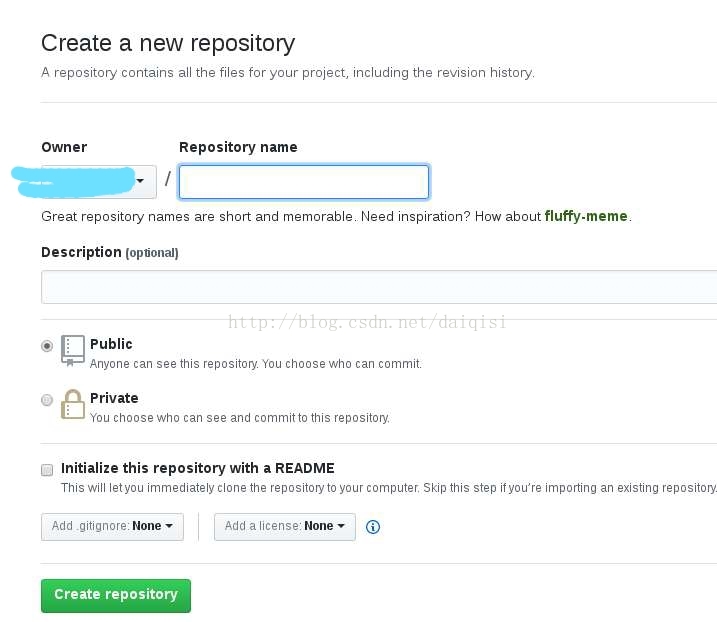
Task: Click the Private option label
Action: (x=114, y=398)
